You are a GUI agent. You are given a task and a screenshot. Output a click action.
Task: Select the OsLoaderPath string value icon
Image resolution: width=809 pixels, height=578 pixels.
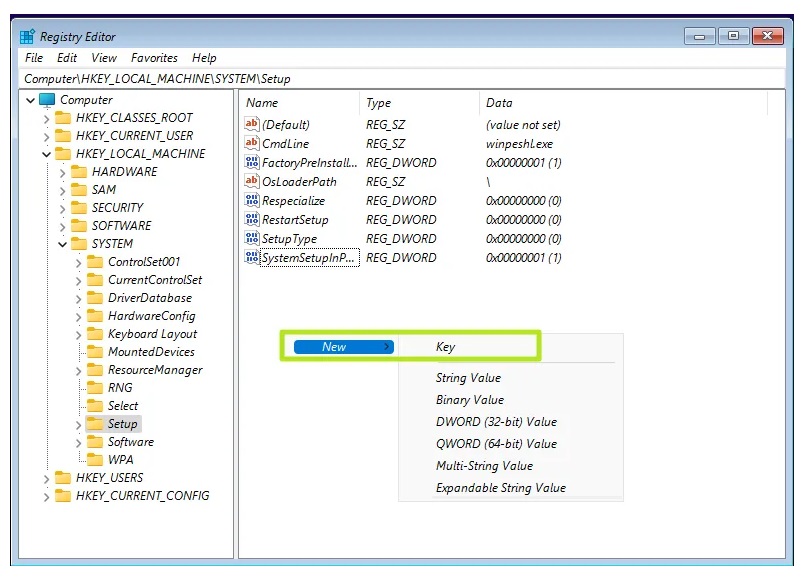pyautogui.click(x=252, y=182)
